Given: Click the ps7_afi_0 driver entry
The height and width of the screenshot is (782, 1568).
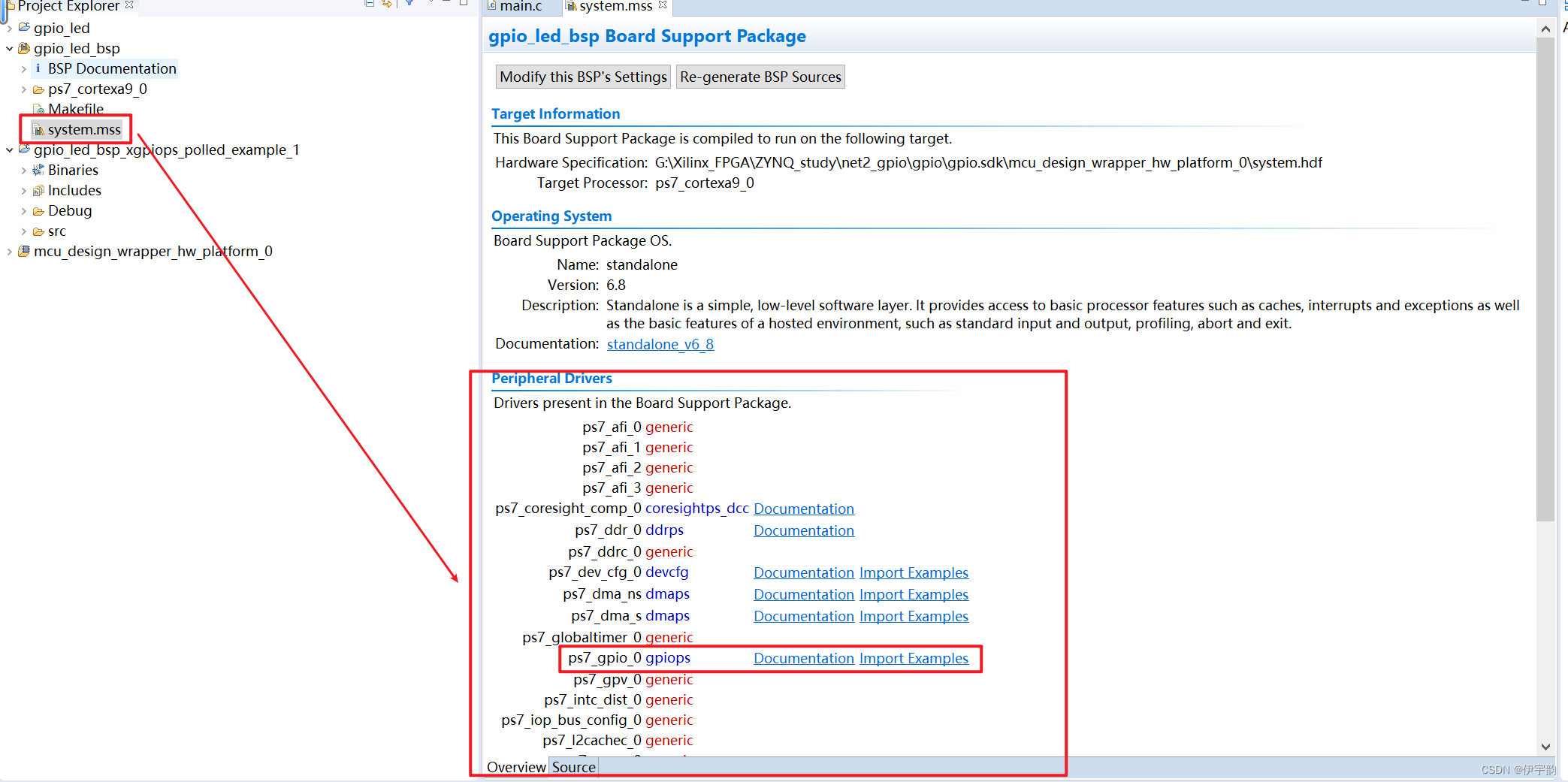Looking at the screenshot, I should click(638, 427).
